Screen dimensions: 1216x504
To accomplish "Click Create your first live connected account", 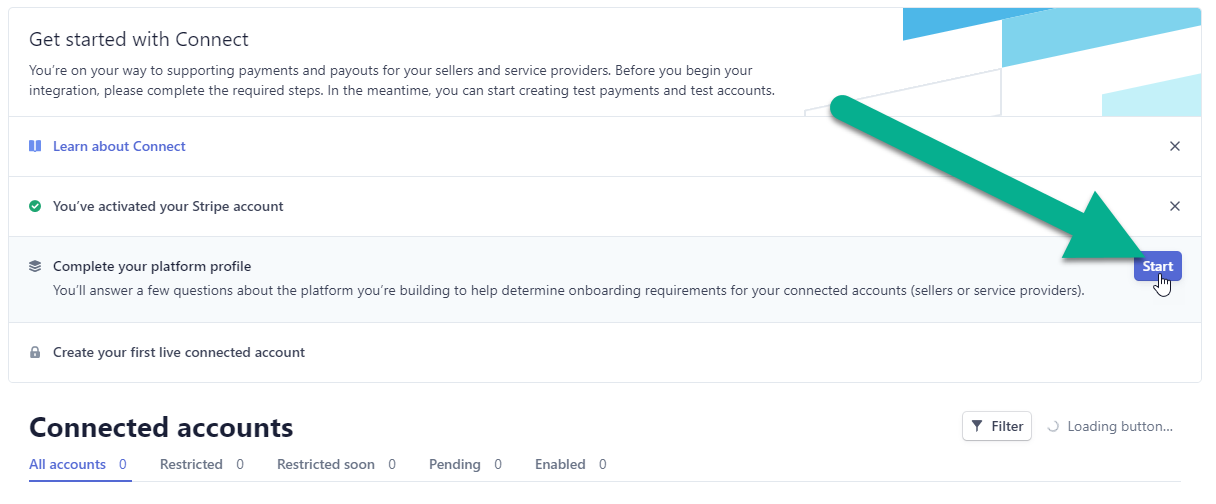I will tap(179, 352).
